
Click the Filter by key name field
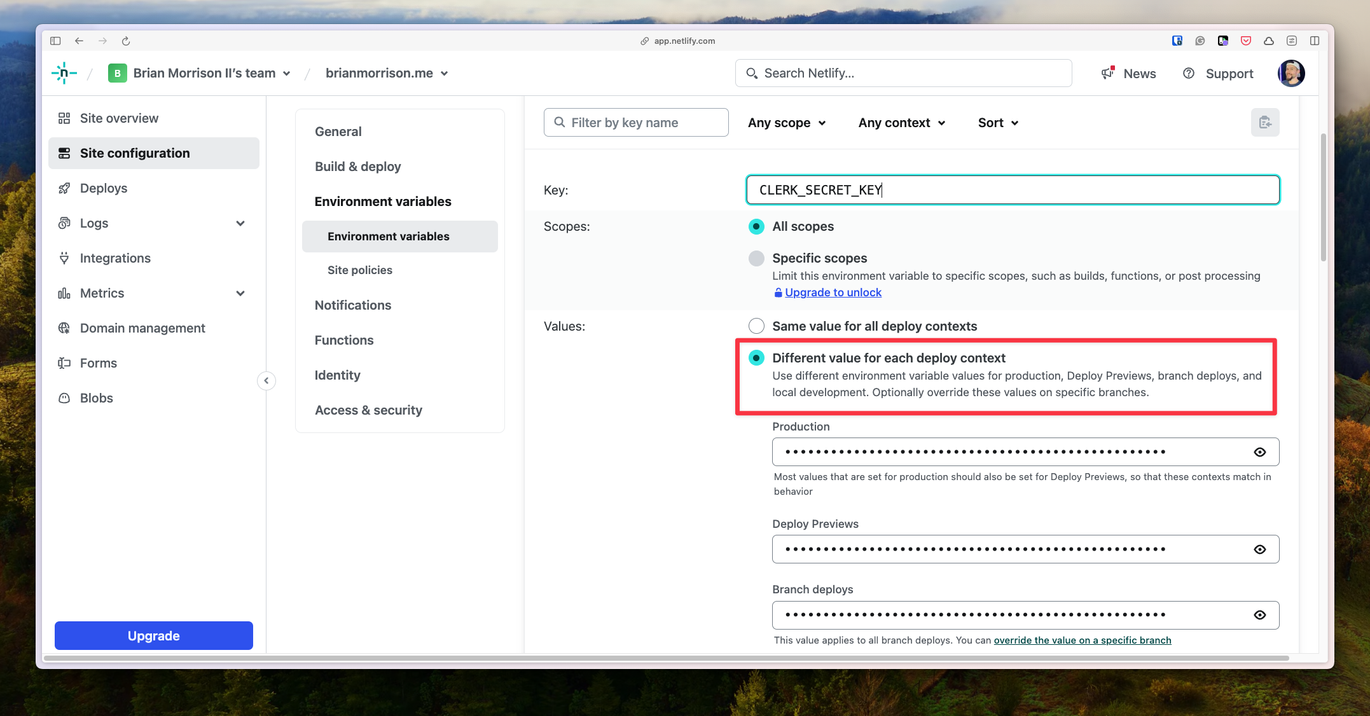636,122
